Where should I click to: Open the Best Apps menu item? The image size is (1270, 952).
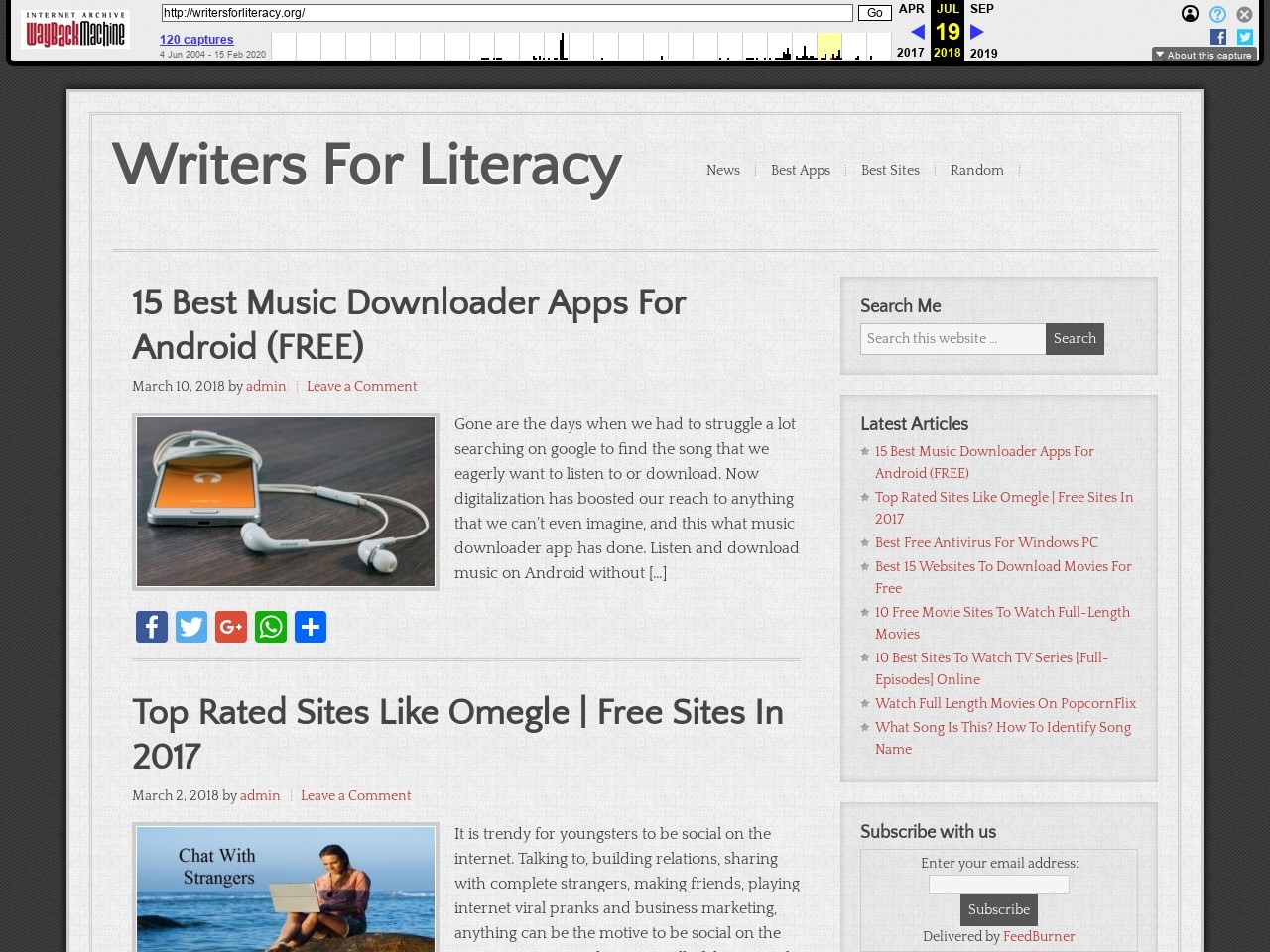[x=800, y=170]
